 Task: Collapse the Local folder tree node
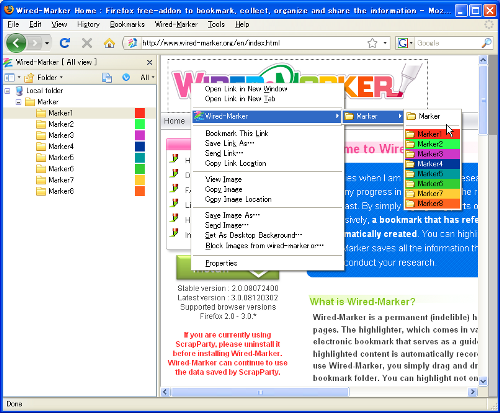(x=7, y=91)
